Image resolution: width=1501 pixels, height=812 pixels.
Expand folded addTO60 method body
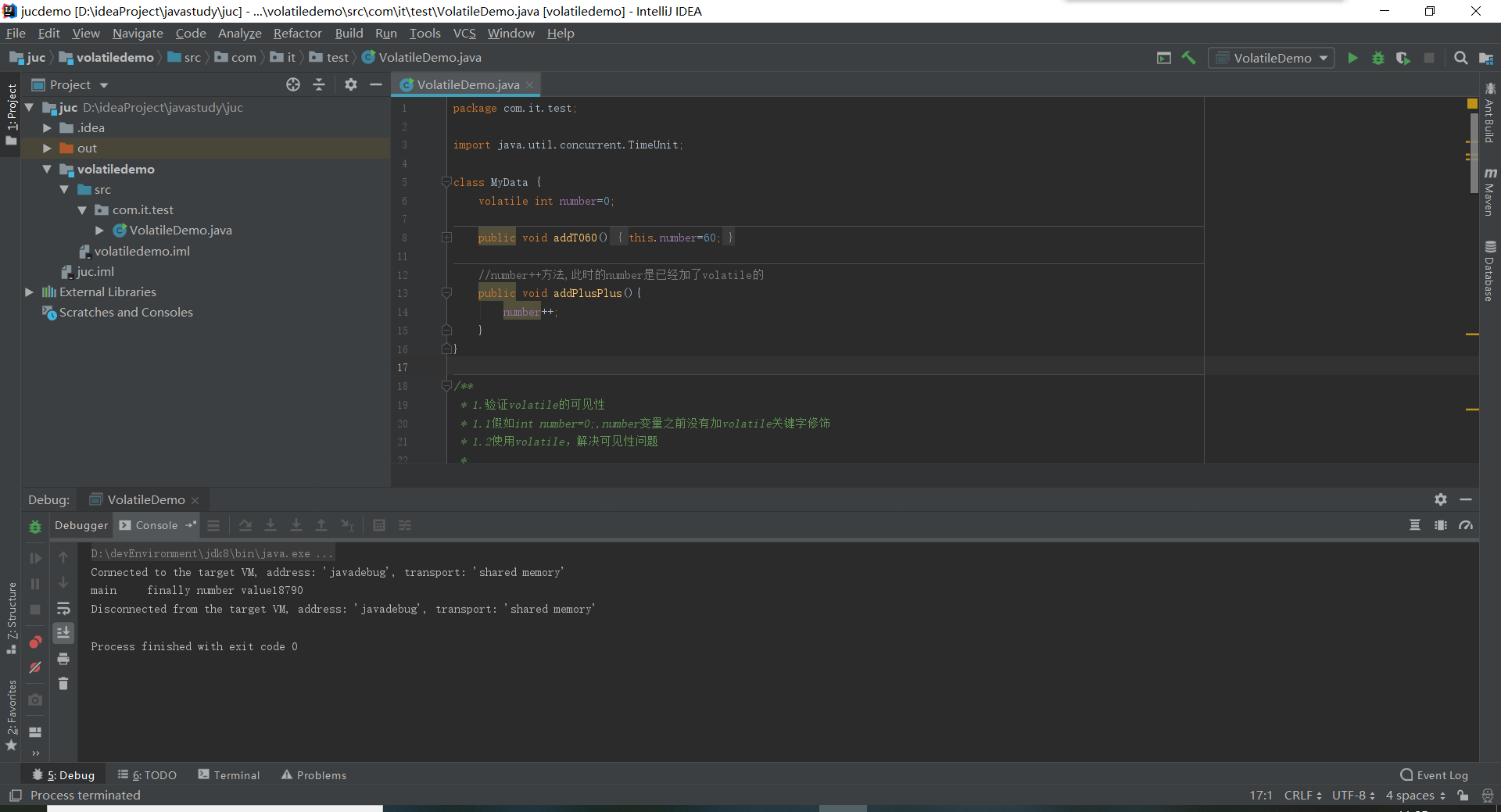(446, 238)
